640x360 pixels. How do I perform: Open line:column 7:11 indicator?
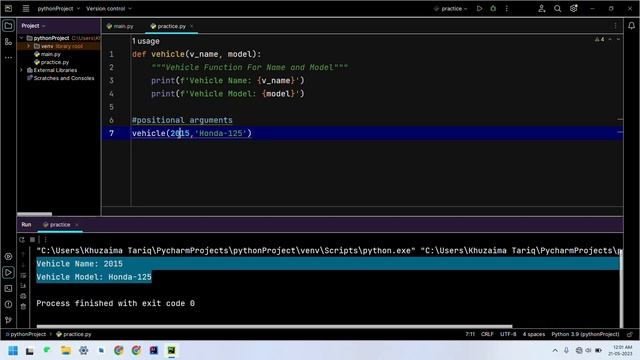470,334
